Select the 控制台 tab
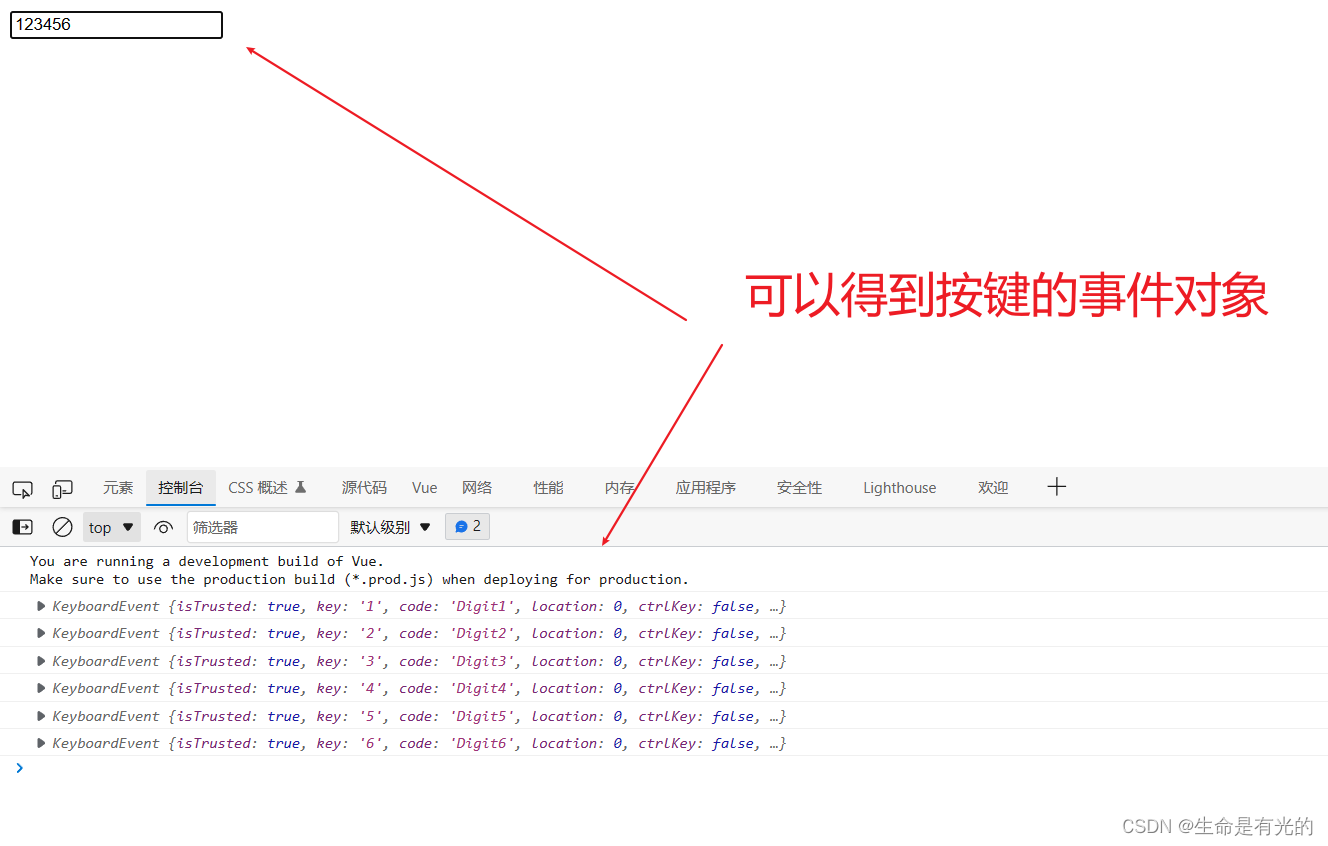This screenshot has width=1328, height=846. (181, 488)
